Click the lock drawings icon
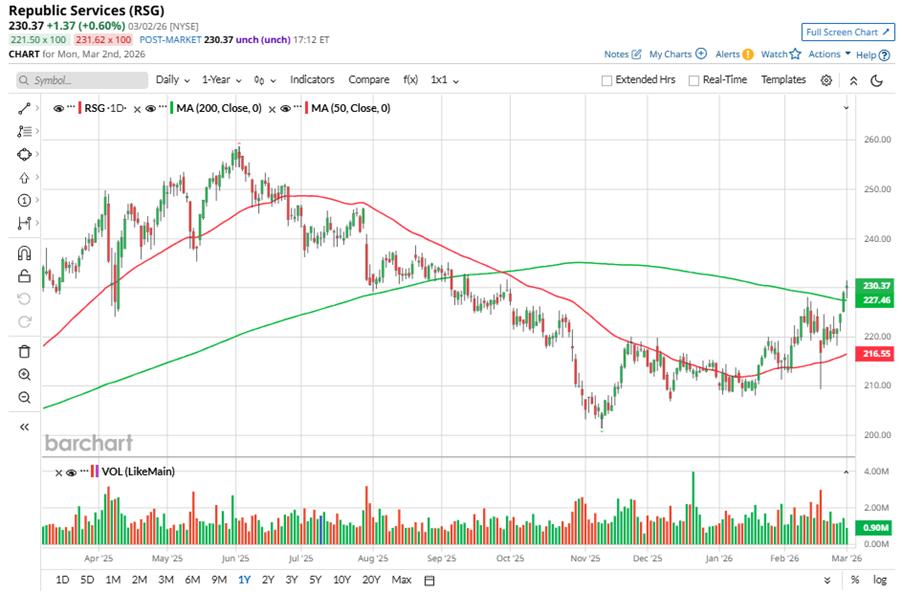This screenshot has width=902, height=592. point(24,276)
